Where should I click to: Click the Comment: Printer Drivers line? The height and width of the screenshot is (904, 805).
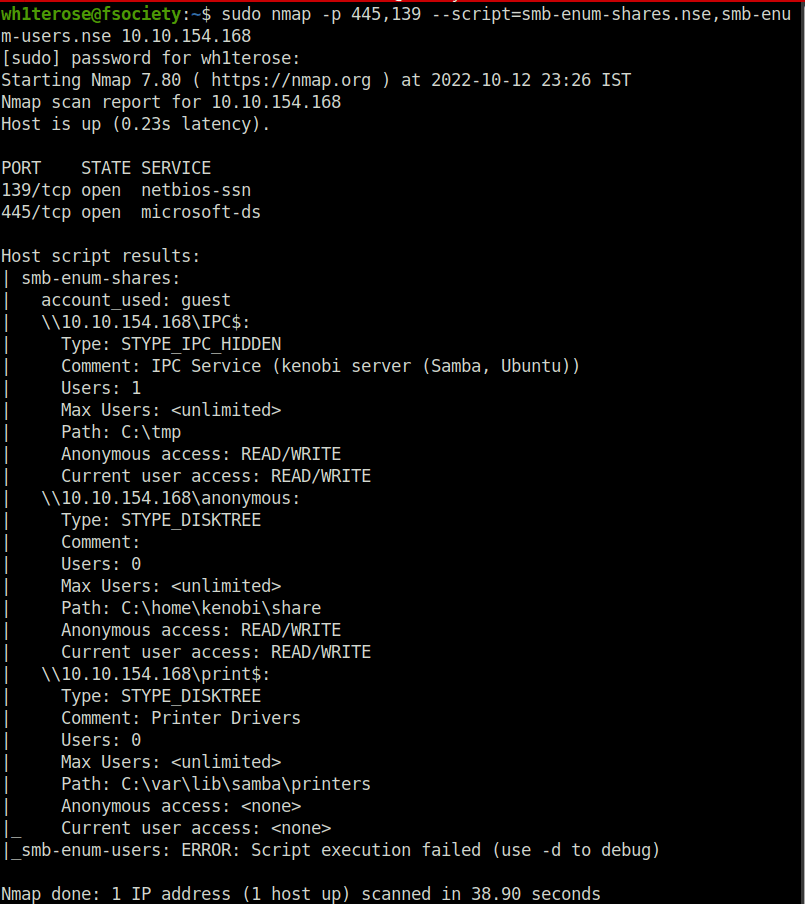(x=180, y=718)
